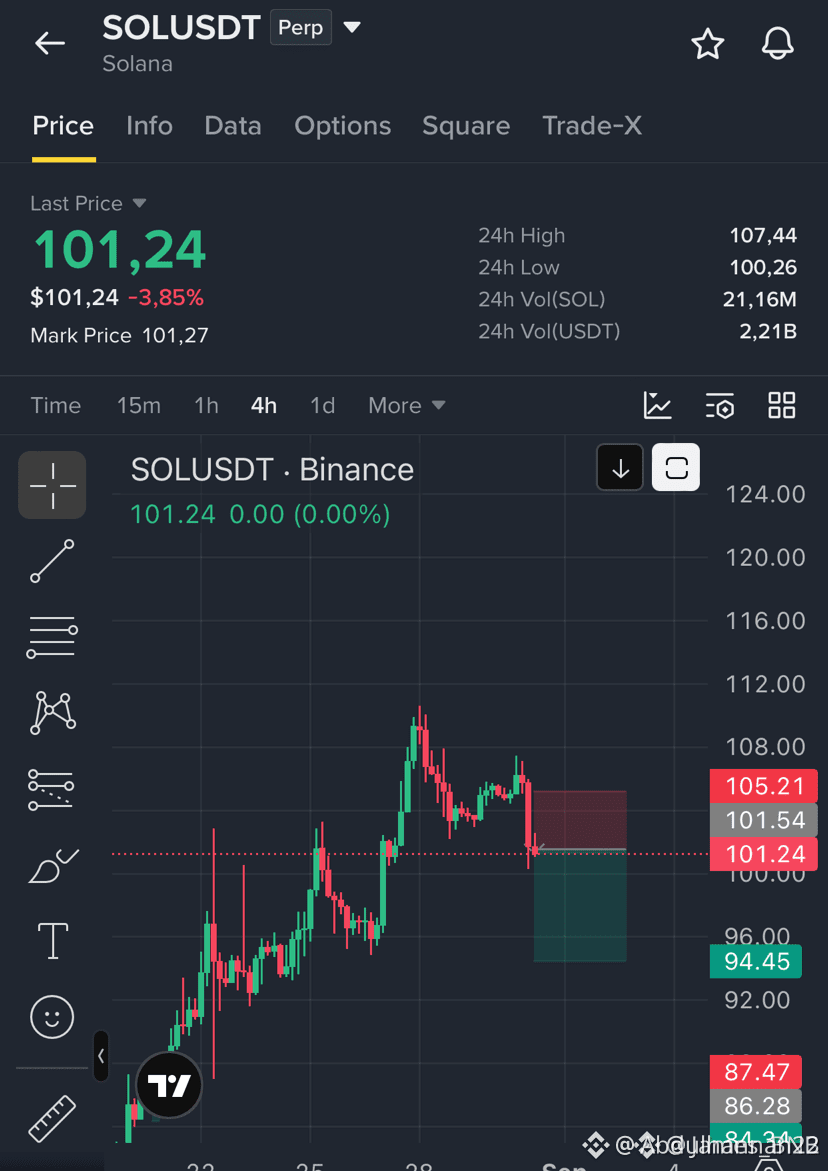Screen dimensions: 828x1171
Task: Click the SOLUSDT · Binance chart title
Action: tap(272, 470)
